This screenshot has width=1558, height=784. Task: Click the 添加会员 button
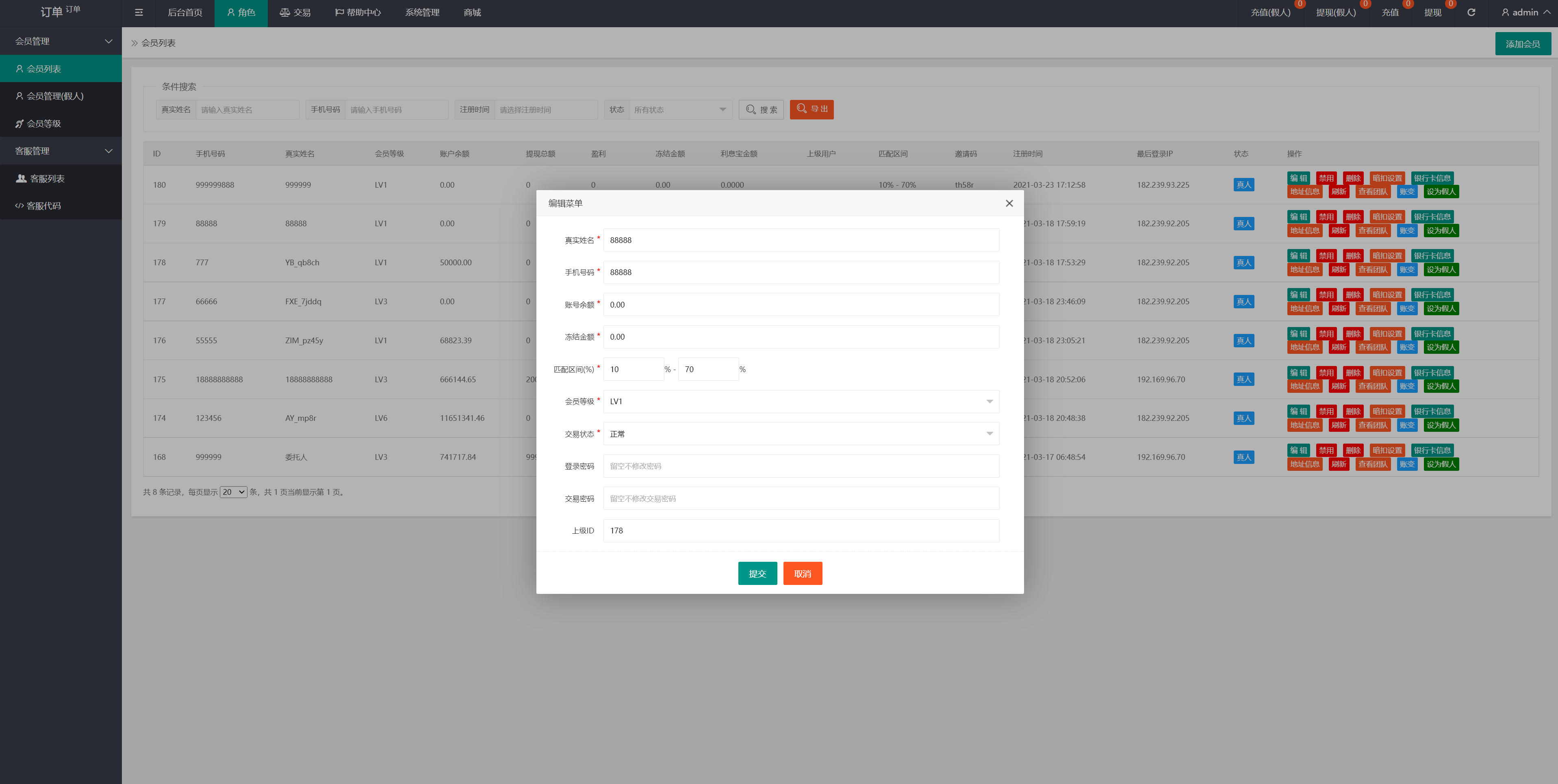point(1522,43)
